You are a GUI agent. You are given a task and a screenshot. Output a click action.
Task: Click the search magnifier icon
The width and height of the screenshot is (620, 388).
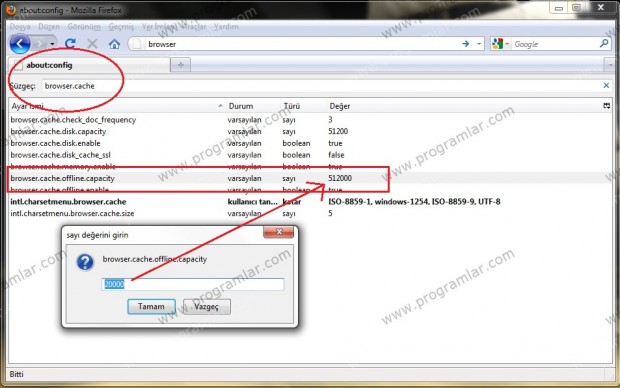604,44
